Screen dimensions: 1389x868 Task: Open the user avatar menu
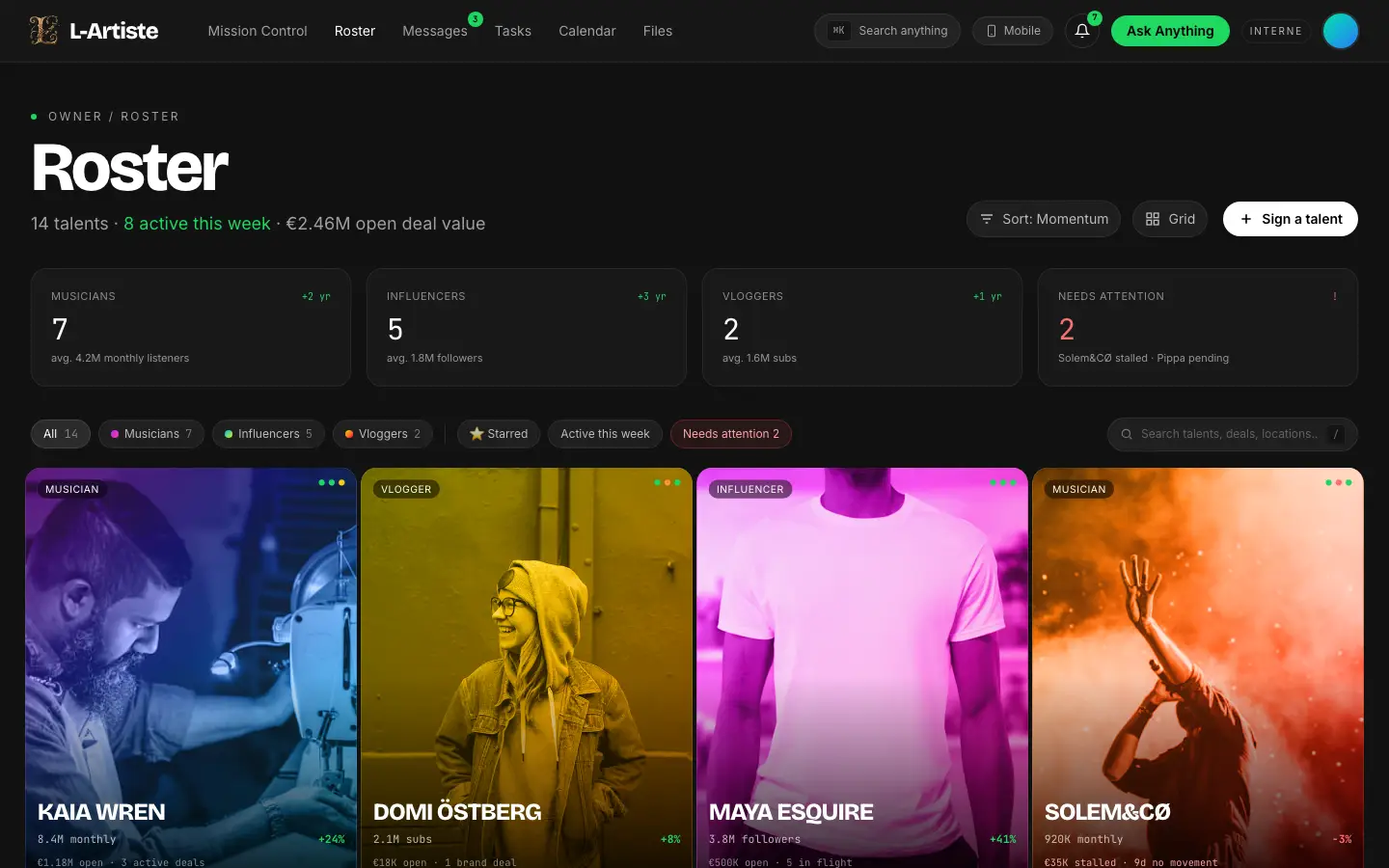[1341, 31]
